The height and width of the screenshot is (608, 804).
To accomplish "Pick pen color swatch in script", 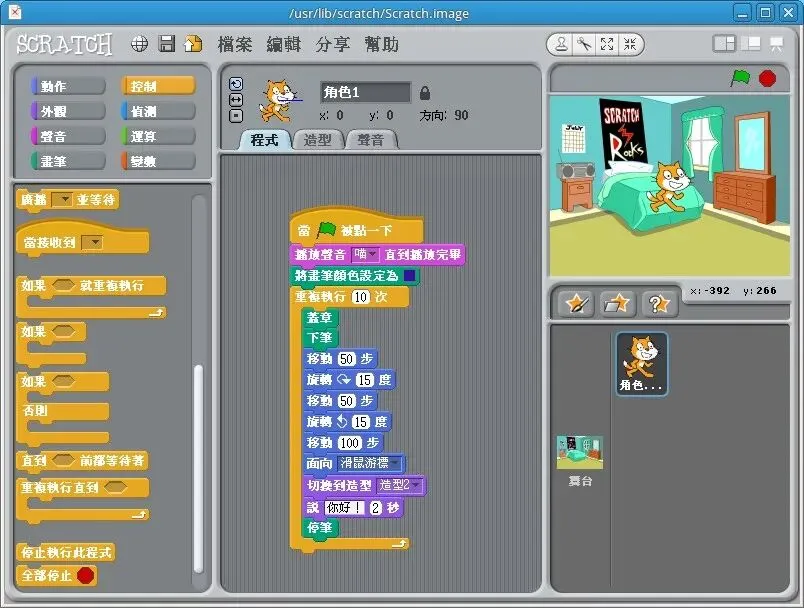I will click(409, 276).
